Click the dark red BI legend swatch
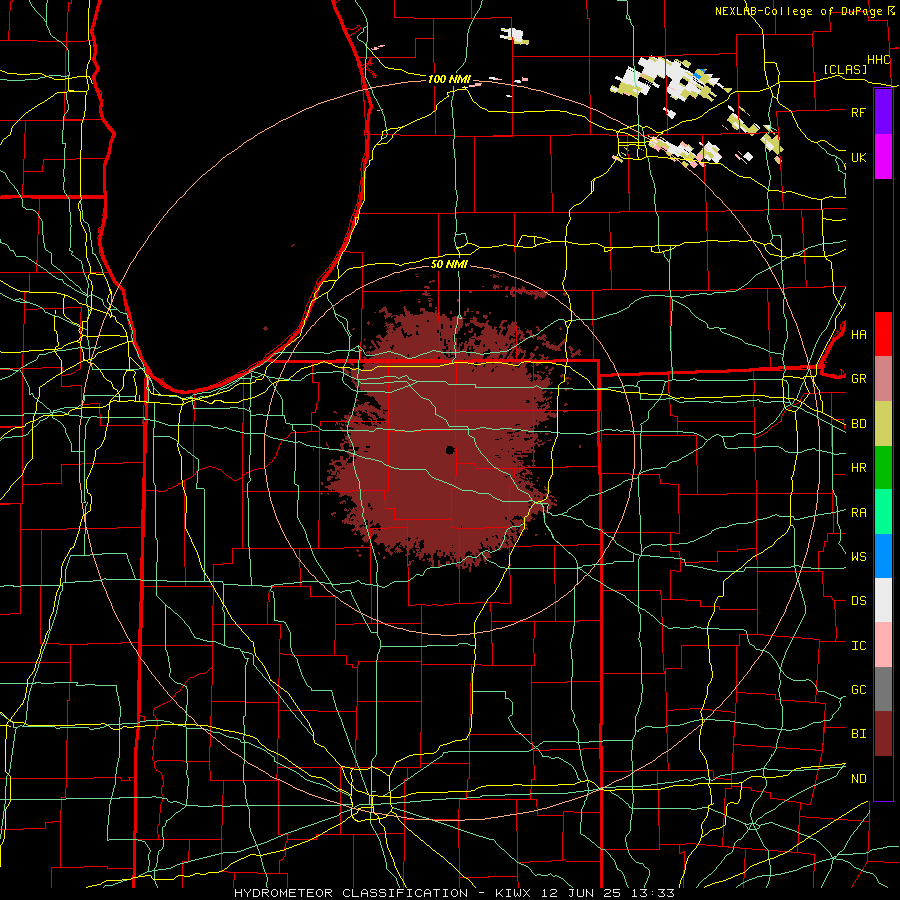 pos(883,734)
